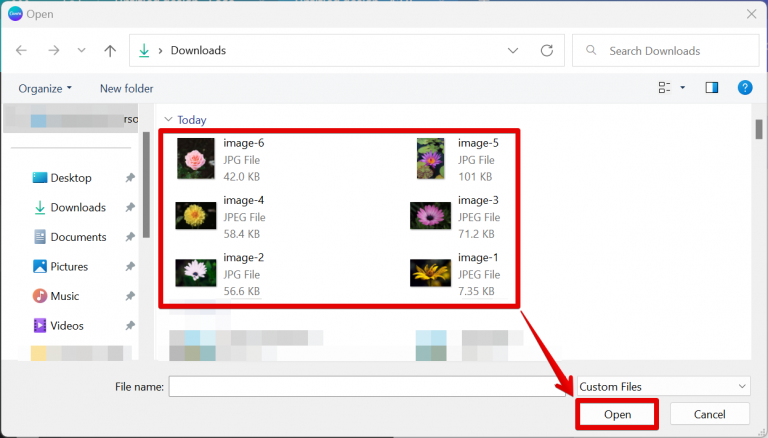
Task: Select the image-1 yellow lily thumbnail
Action: click(x=430, y=272)
